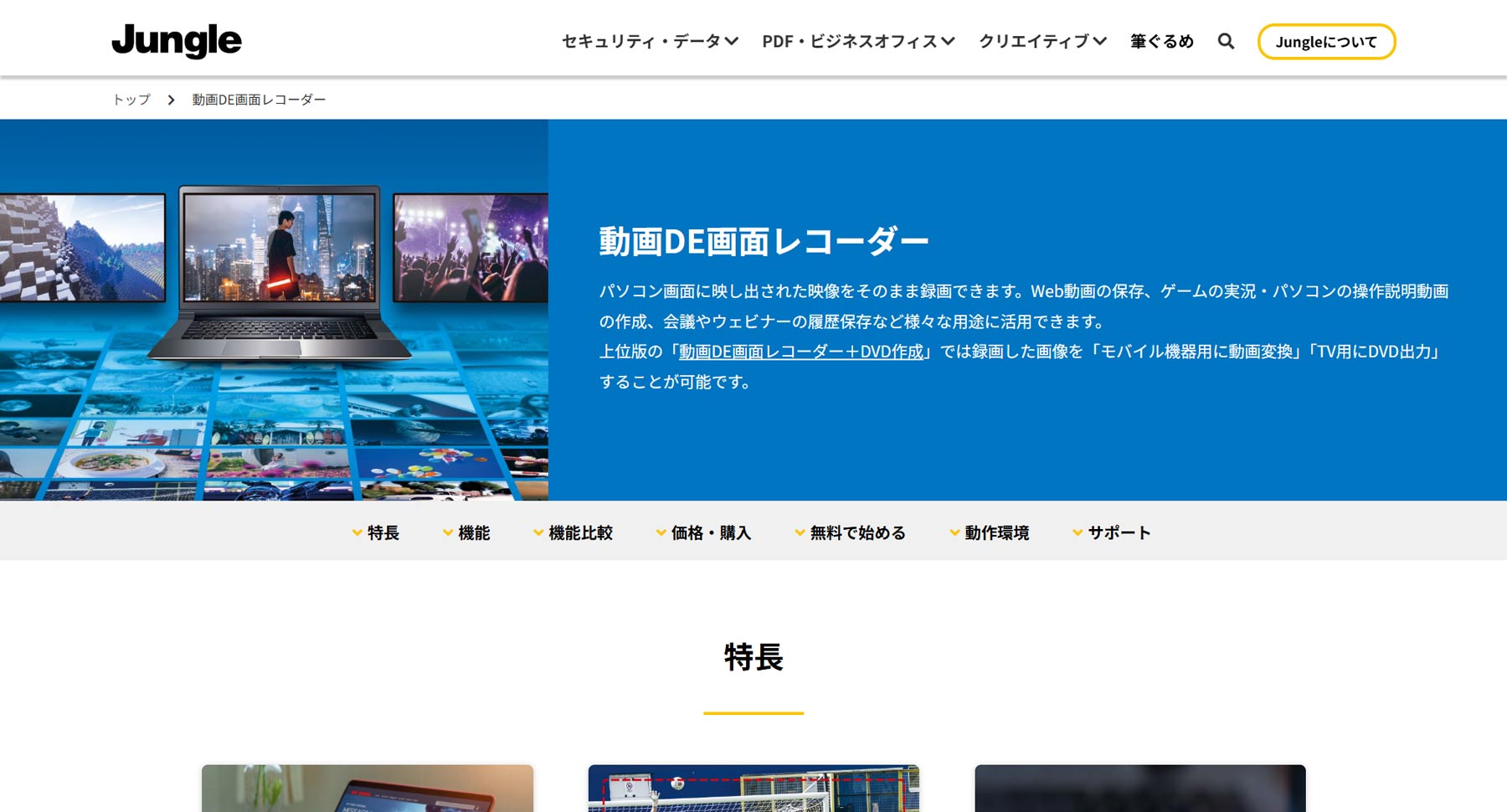Click the dark feature card thumbnail
This screenshot has height=812, width=1507.
tap(1140, 788)
